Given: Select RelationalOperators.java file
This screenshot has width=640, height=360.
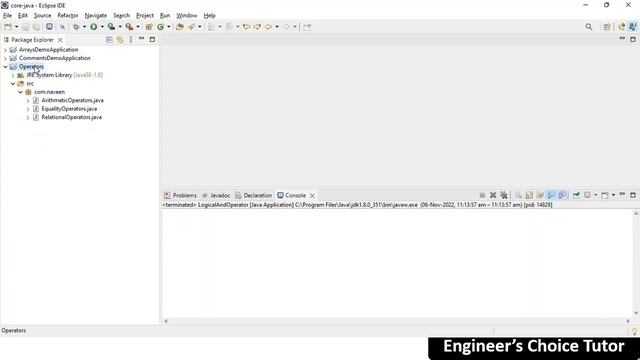Looking at the screenshot, I should pos(71,117).
